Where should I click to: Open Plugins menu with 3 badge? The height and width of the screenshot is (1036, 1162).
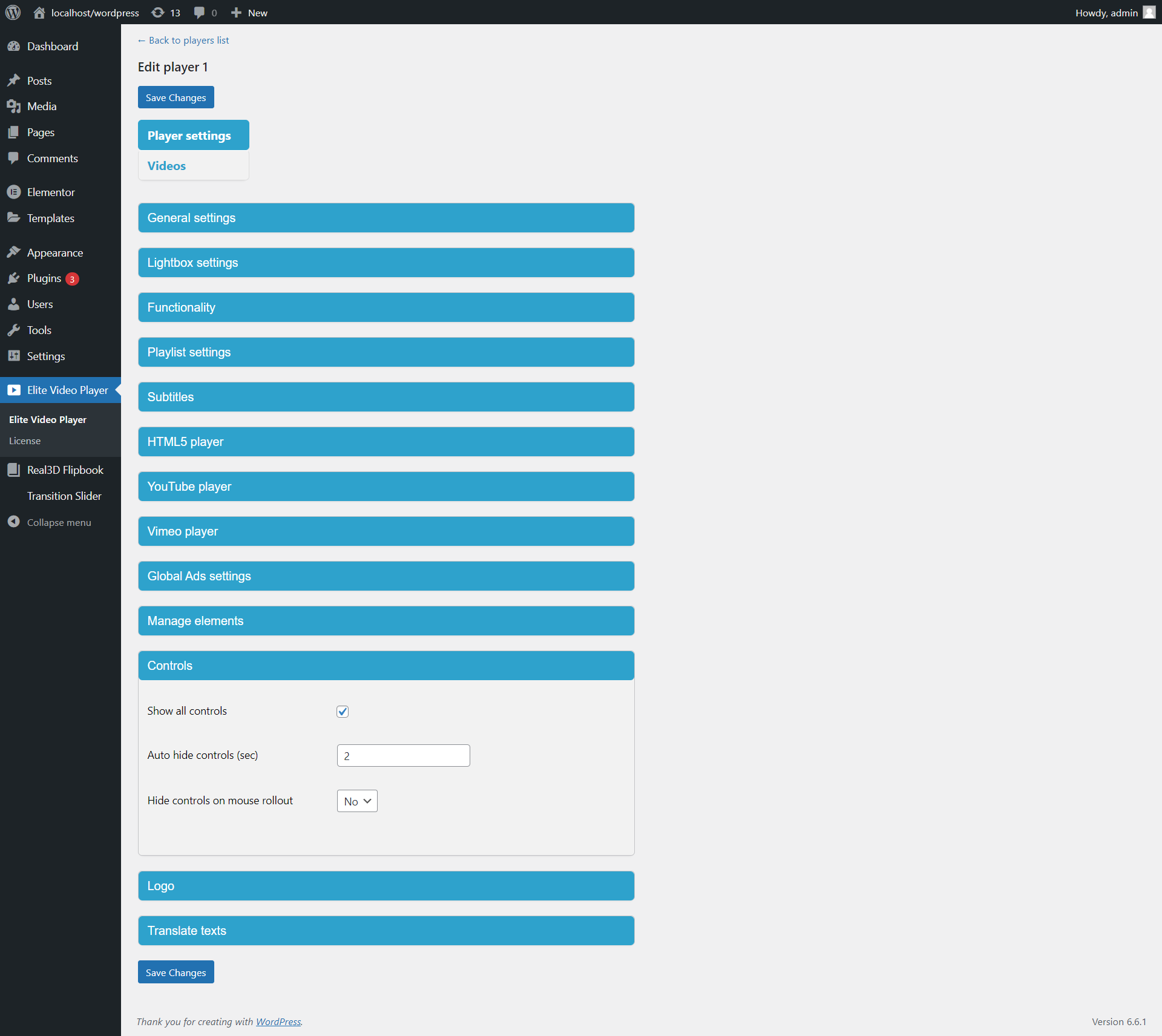pos(44,278)
